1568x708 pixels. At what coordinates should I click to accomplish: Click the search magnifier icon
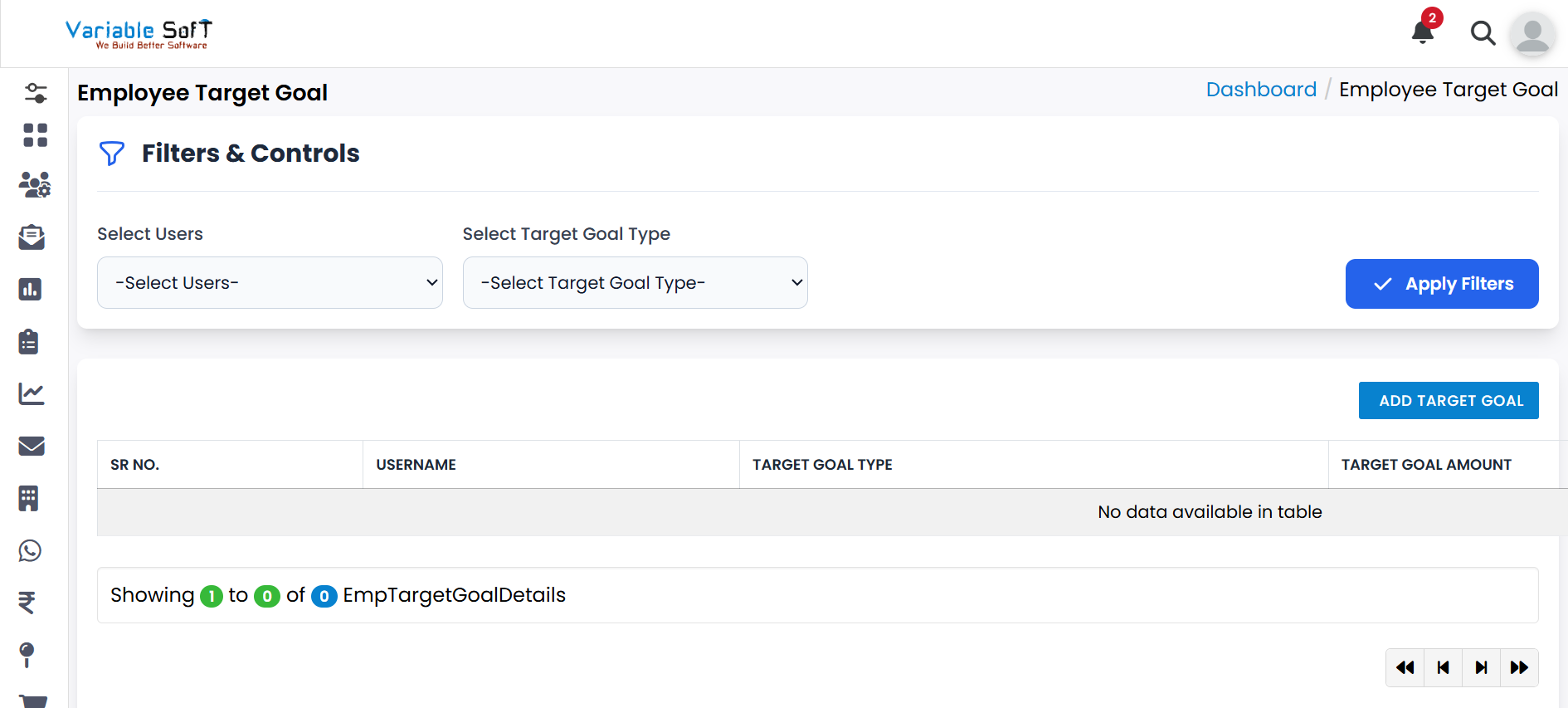1483,33
